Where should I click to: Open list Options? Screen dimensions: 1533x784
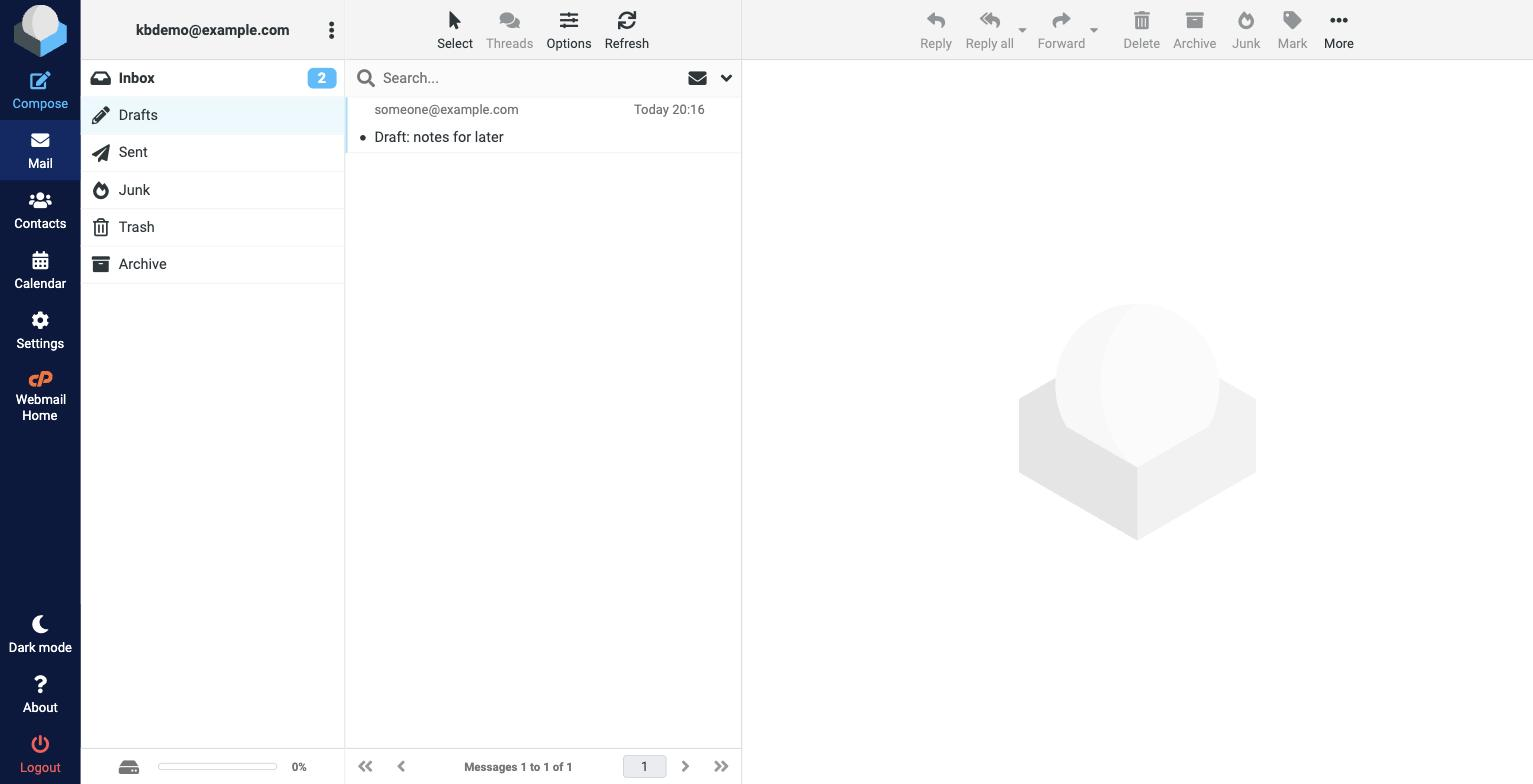pyautogui.click(x=568, y=30)
